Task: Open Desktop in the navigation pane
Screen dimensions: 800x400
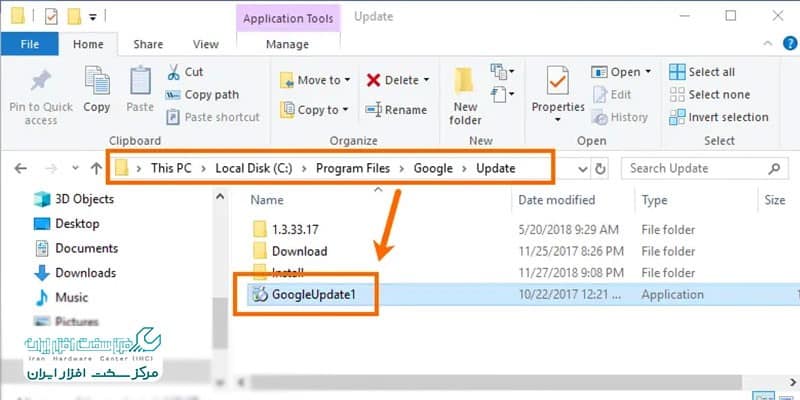Action: point(66,223)
